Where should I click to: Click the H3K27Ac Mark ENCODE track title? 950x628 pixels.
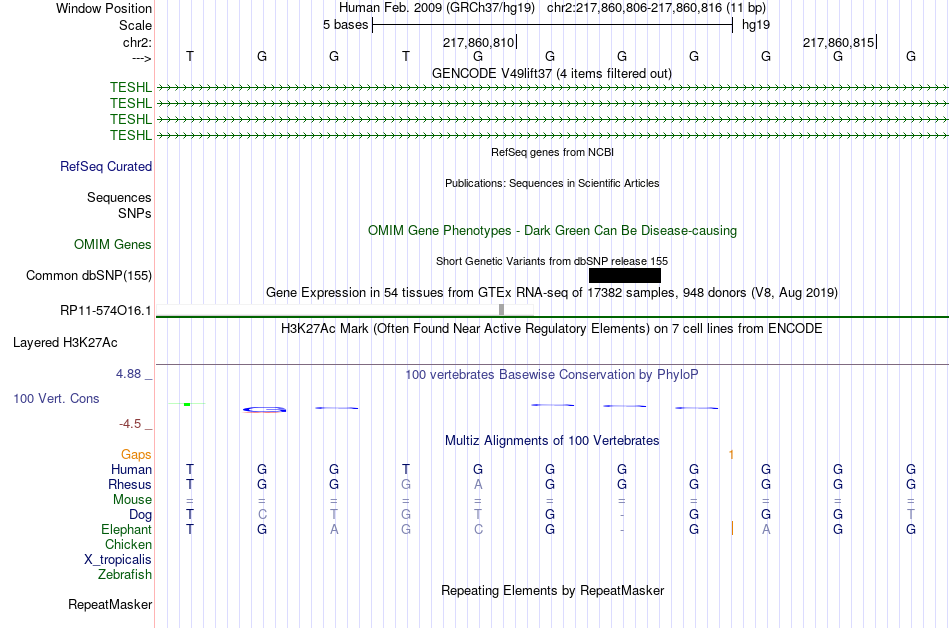552,329
